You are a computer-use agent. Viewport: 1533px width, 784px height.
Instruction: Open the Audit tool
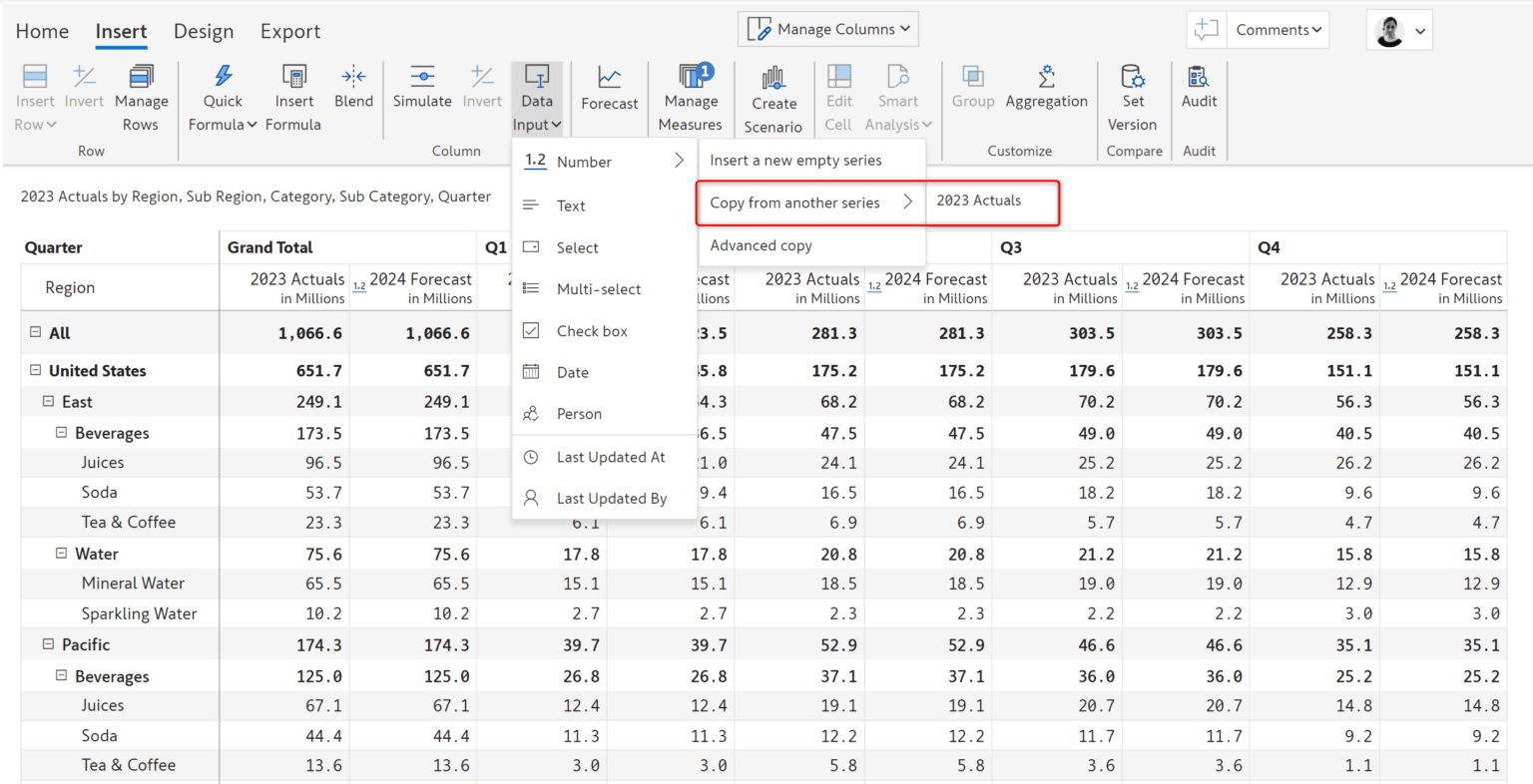pyautogui.click(x=1199, y=88)
